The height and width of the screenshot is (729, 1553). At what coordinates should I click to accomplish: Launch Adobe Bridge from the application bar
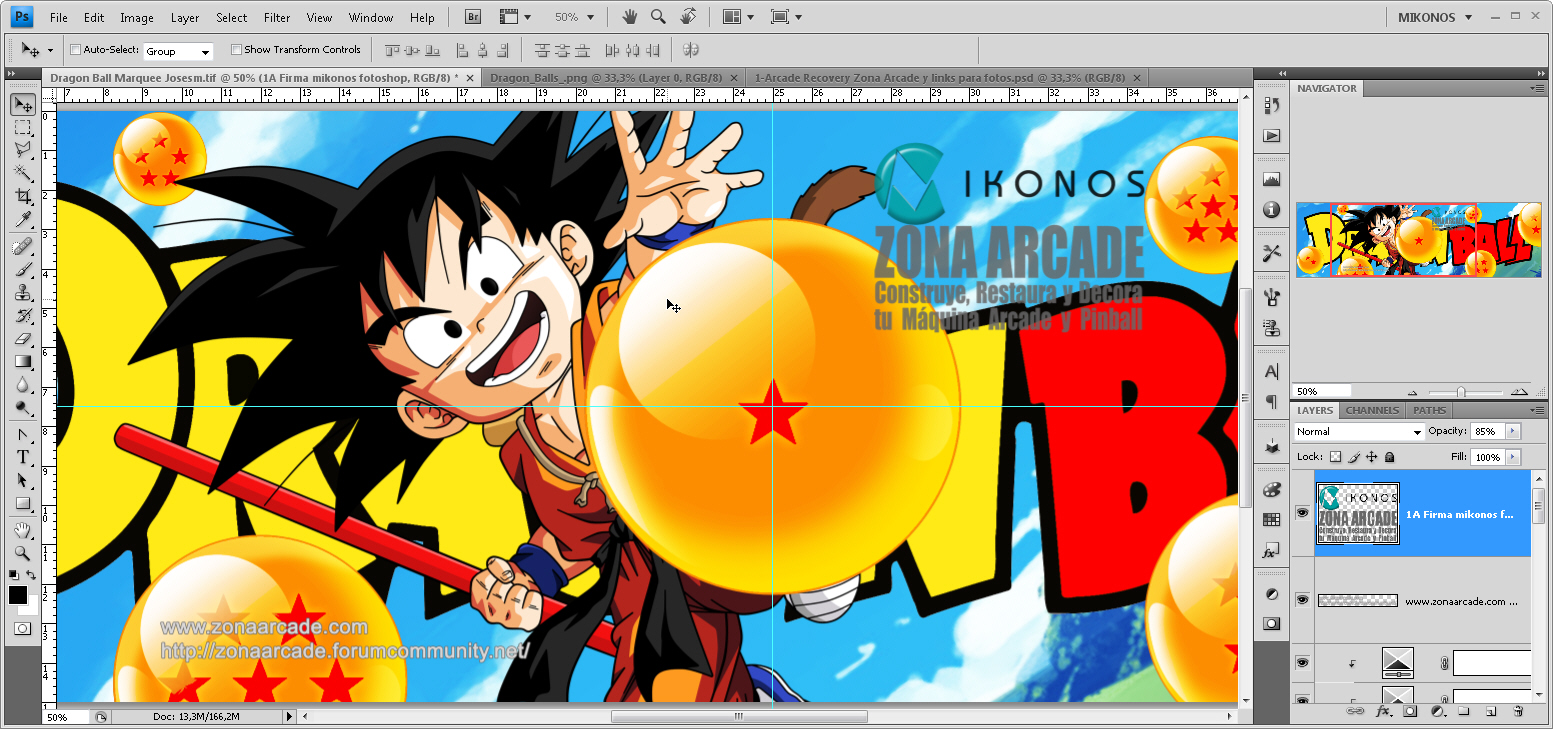(475, 17)
